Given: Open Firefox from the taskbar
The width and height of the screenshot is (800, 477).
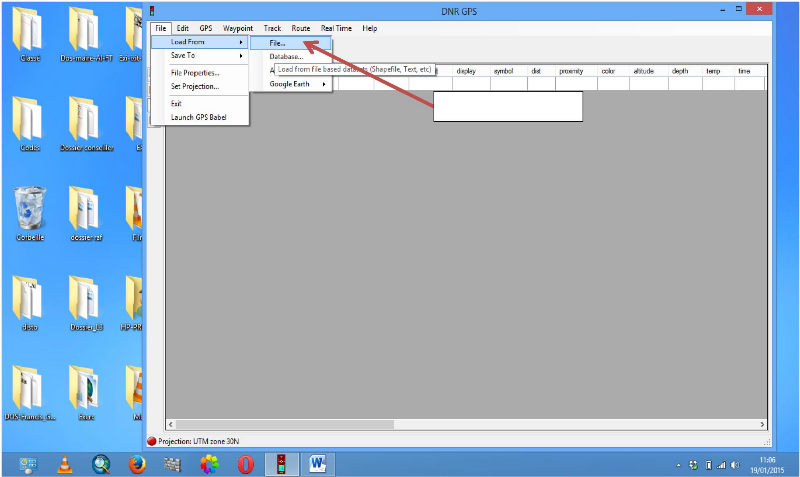Looking at the screenshot, I should pyautogui.click(x=137, y=464).
